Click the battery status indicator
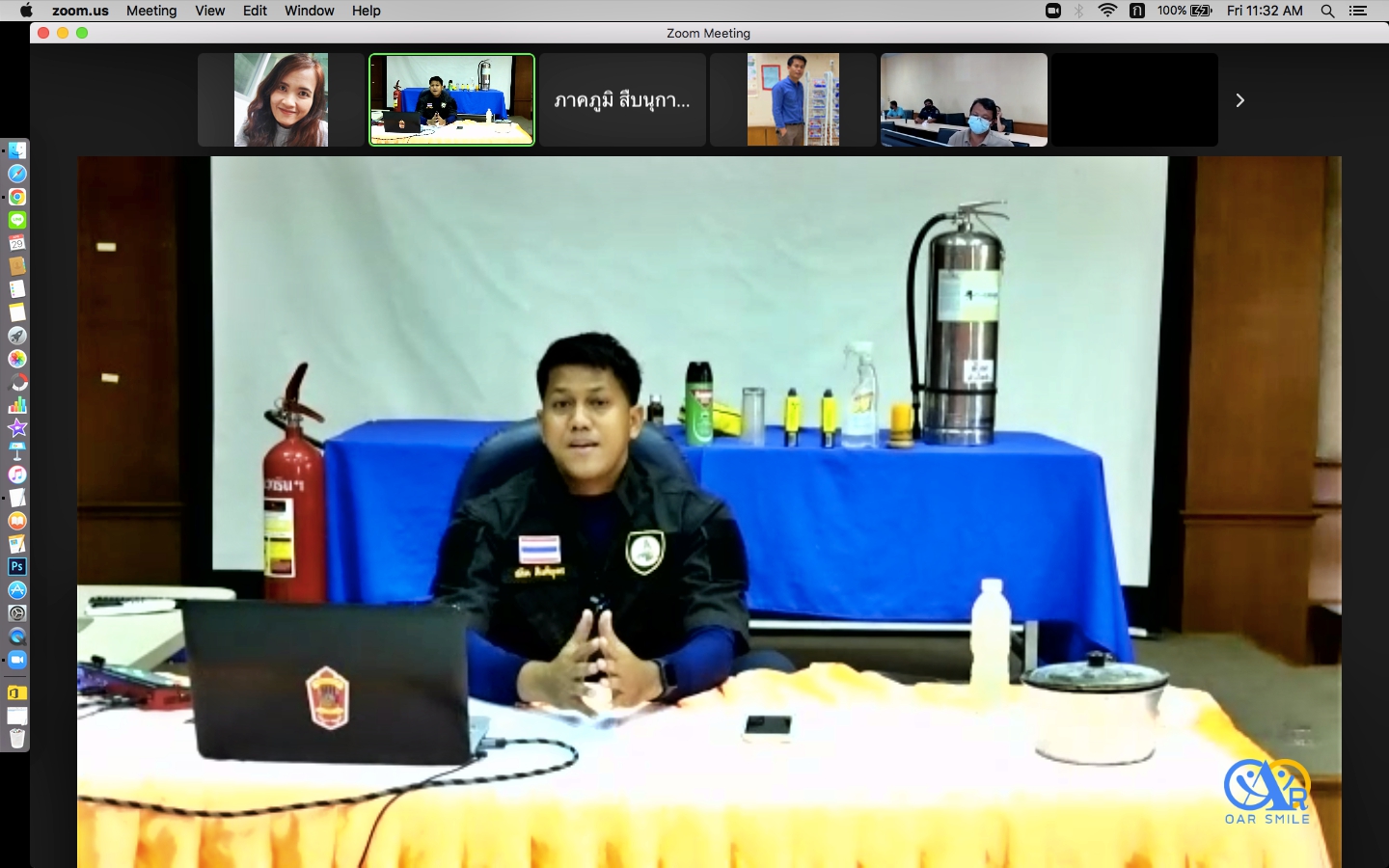This screenshot has height=868, width=1389. pyautogui.click(x=1201, y=11)
